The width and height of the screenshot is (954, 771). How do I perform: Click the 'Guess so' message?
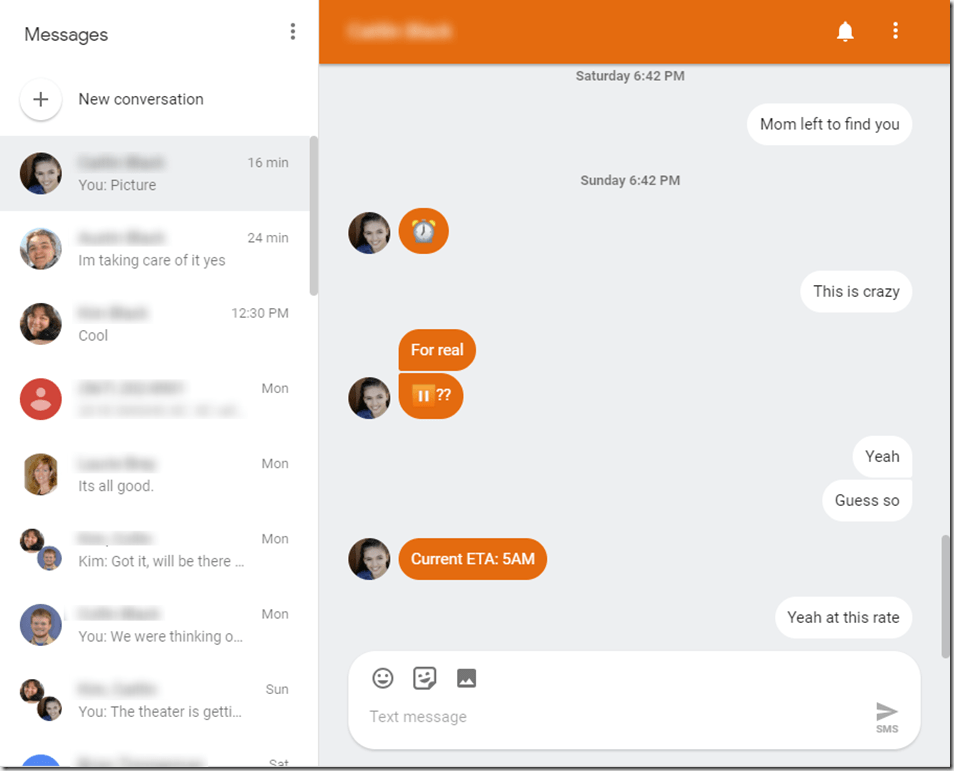[x=867, y=500]
